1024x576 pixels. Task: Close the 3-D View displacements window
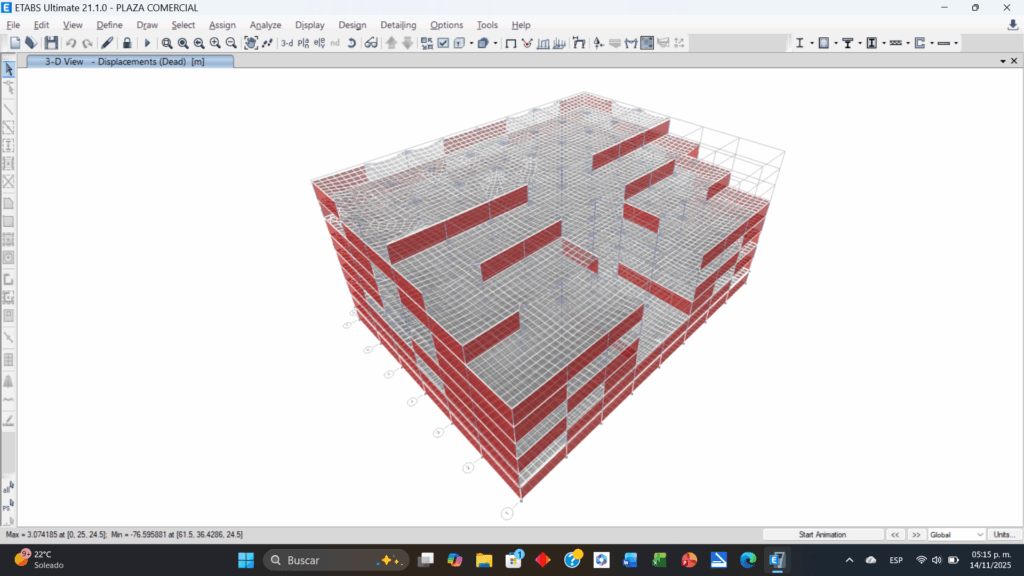(x=1013, y=61)
